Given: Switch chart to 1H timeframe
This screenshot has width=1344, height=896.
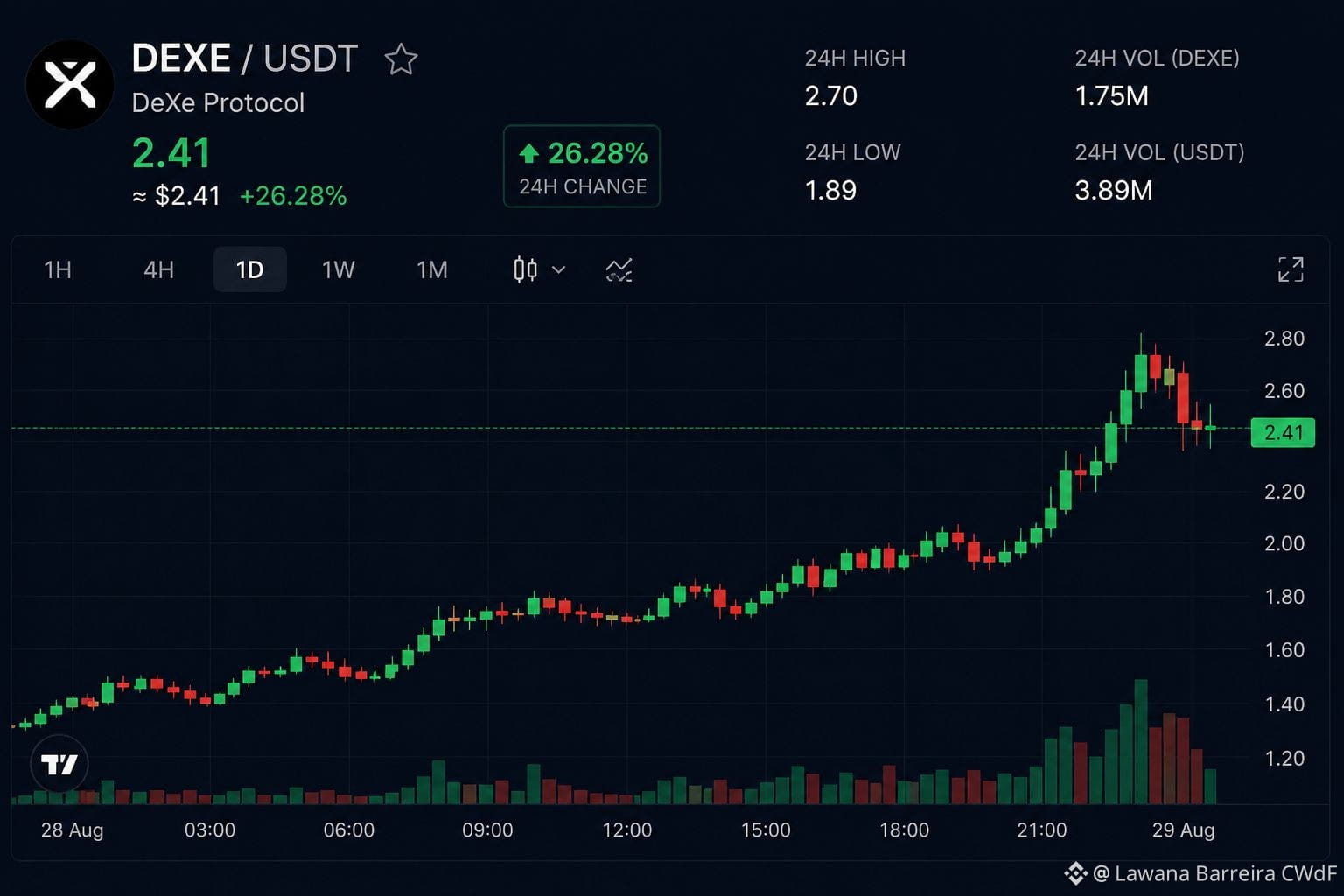Looking at the screenshot, I should 58,269.
